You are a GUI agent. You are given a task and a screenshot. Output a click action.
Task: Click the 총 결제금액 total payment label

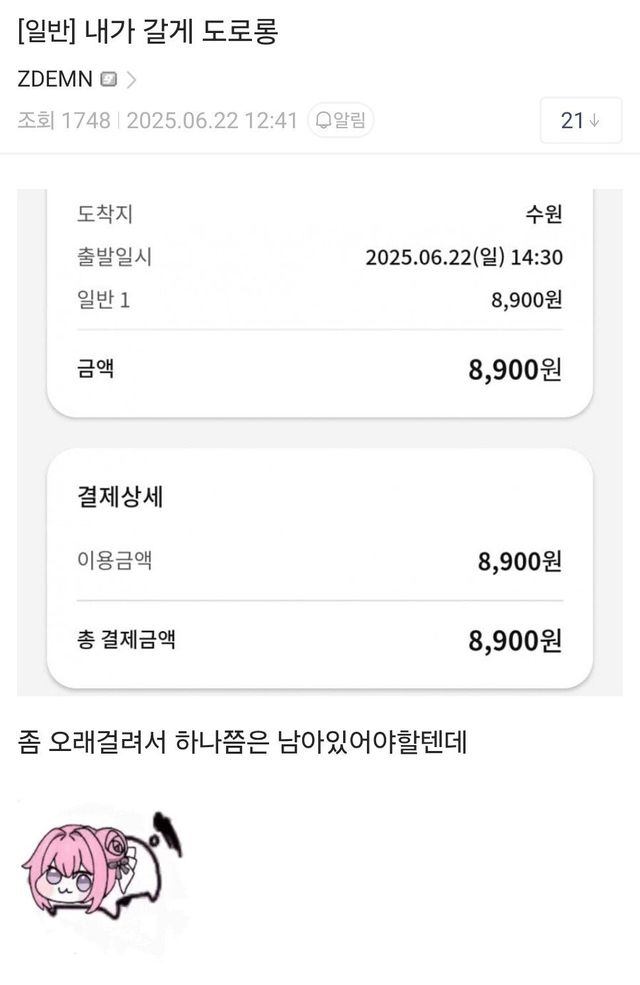126,640
